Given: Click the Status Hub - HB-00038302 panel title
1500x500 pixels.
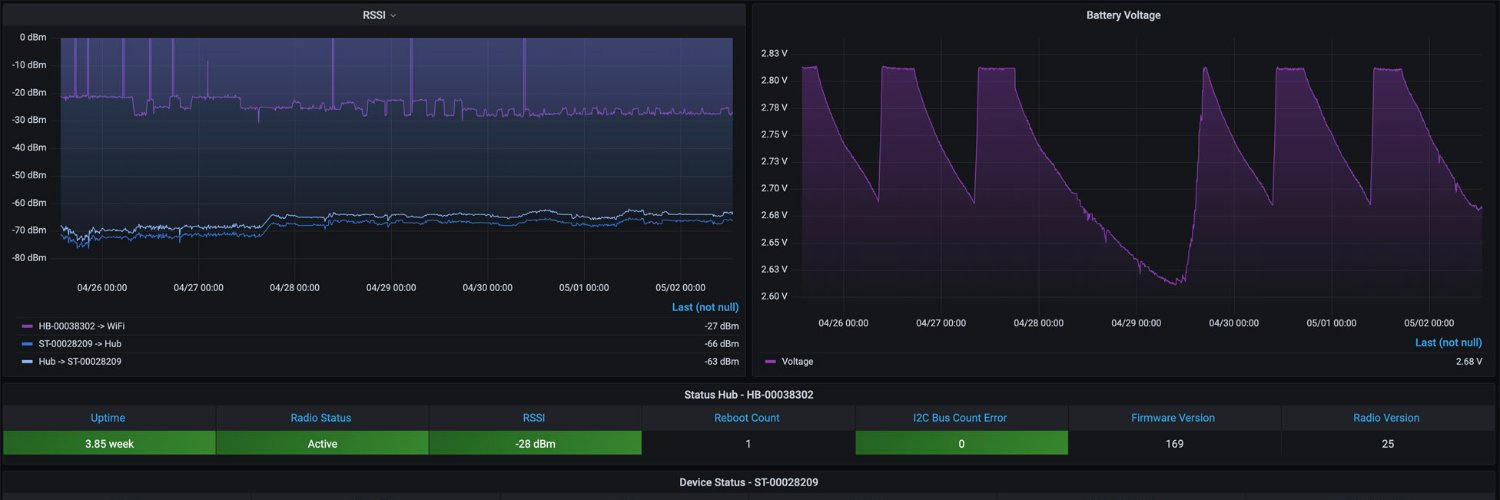Looking at the screenshot, I should pos(749,395).
